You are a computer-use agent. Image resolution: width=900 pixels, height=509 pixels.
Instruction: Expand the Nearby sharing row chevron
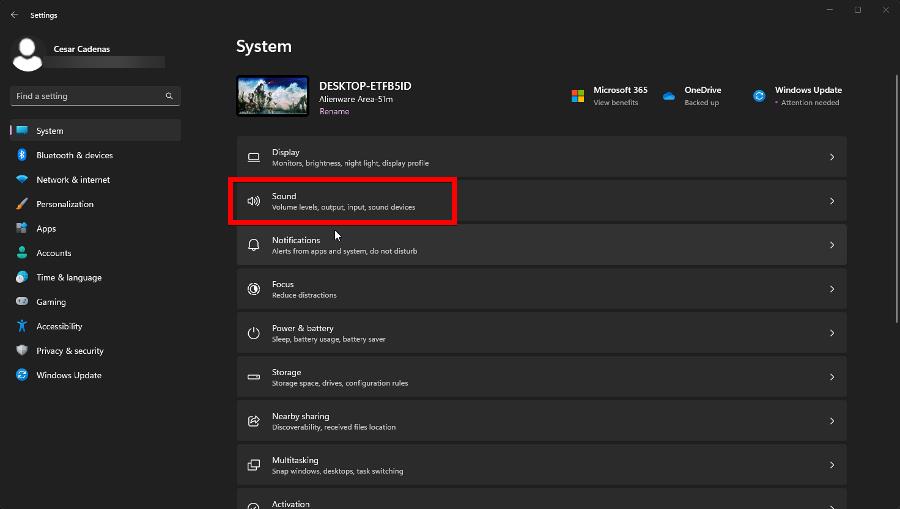tap(832, 421)
